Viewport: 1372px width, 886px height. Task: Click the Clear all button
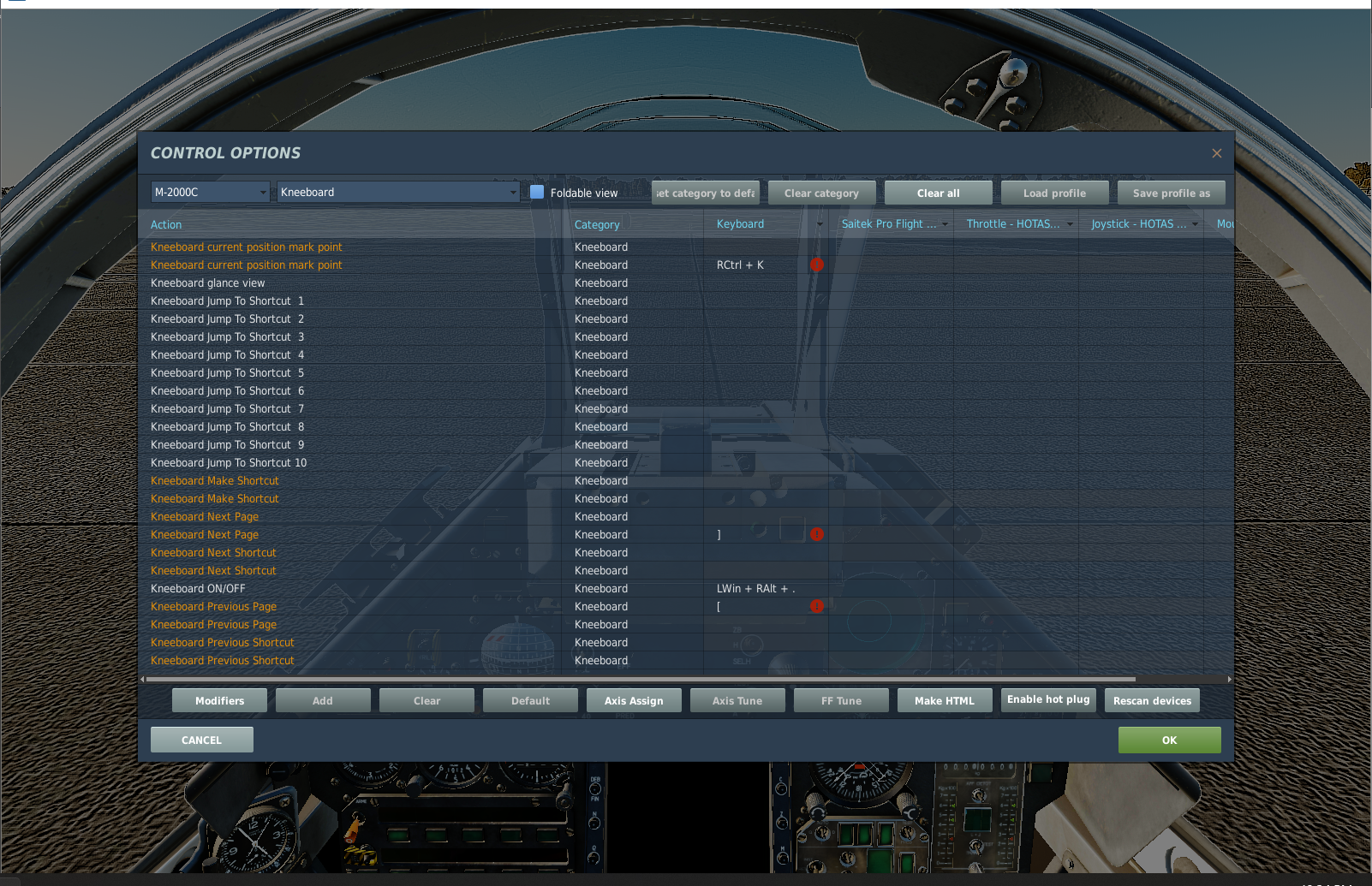(939, 193)
